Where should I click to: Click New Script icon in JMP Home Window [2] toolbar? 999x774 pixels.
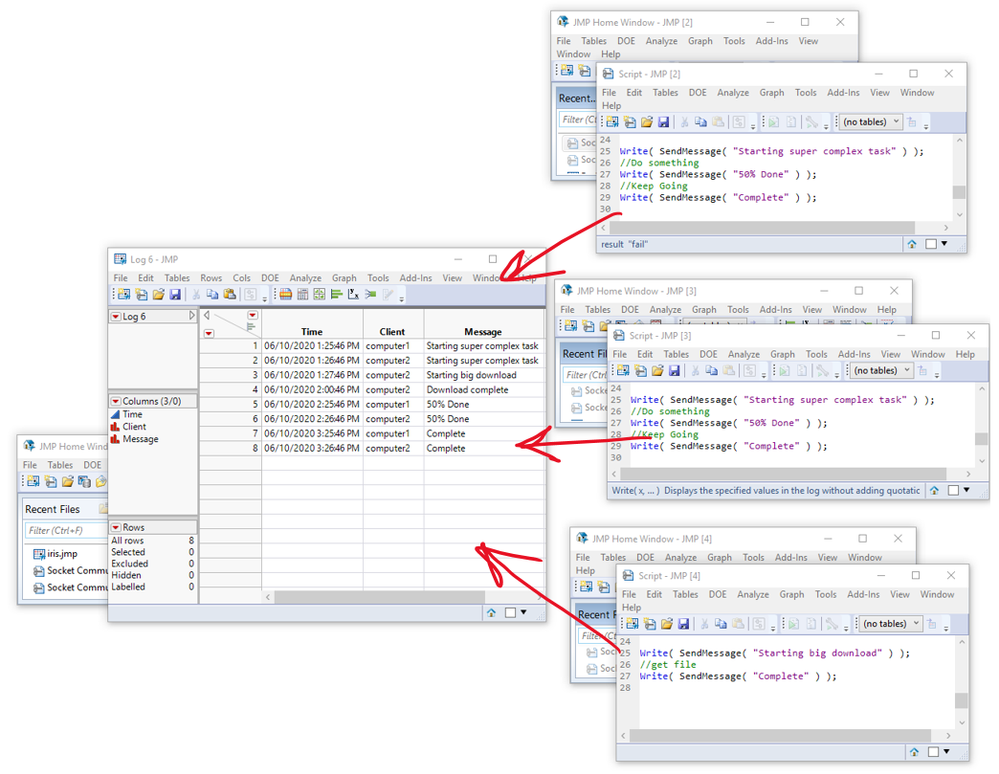coord(584,70)
